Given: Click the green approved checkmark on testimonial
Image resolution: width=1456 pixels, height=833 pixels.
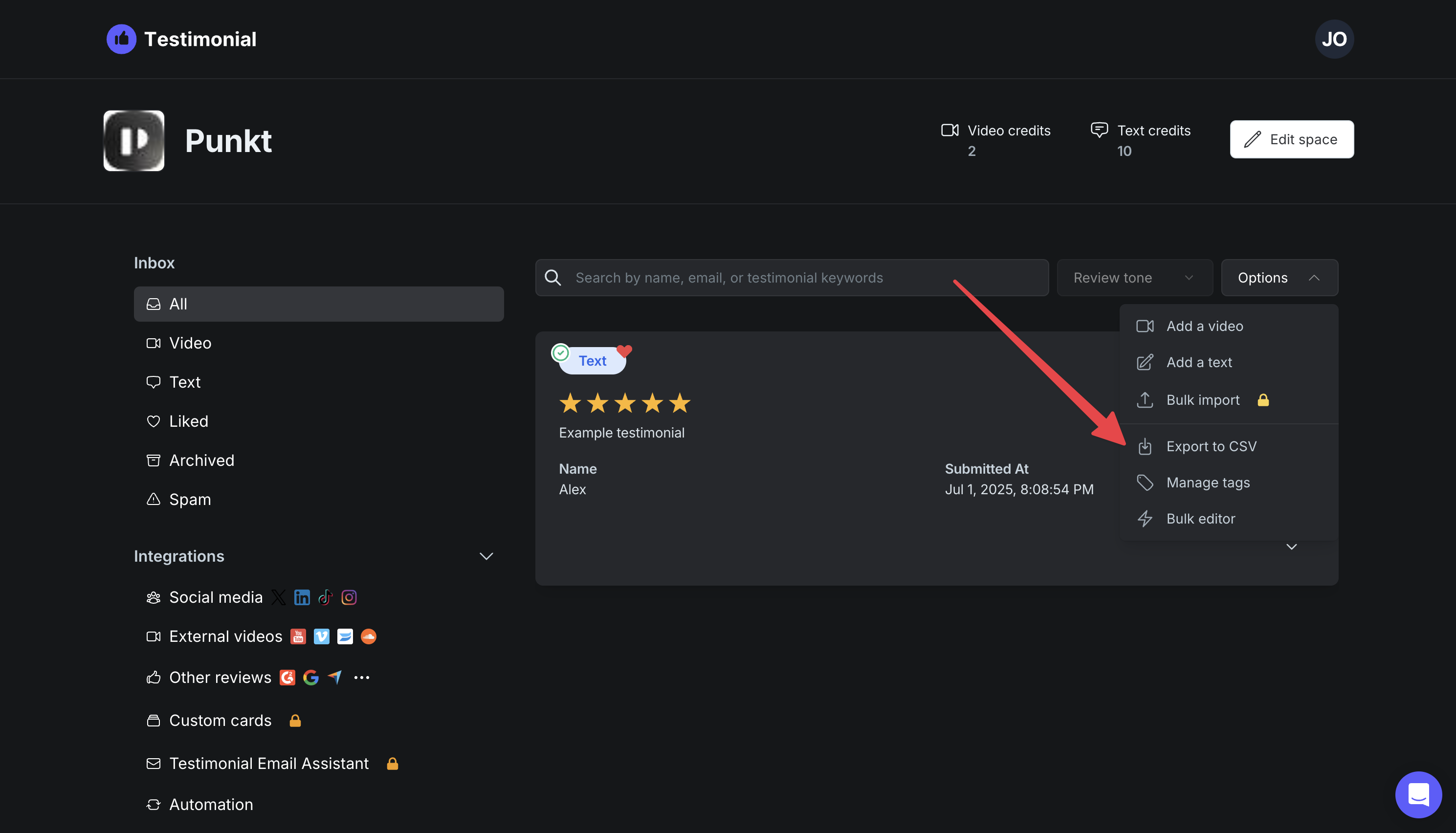Looking at the screenshot, I should pyautogui.click(x=561, y=353).
